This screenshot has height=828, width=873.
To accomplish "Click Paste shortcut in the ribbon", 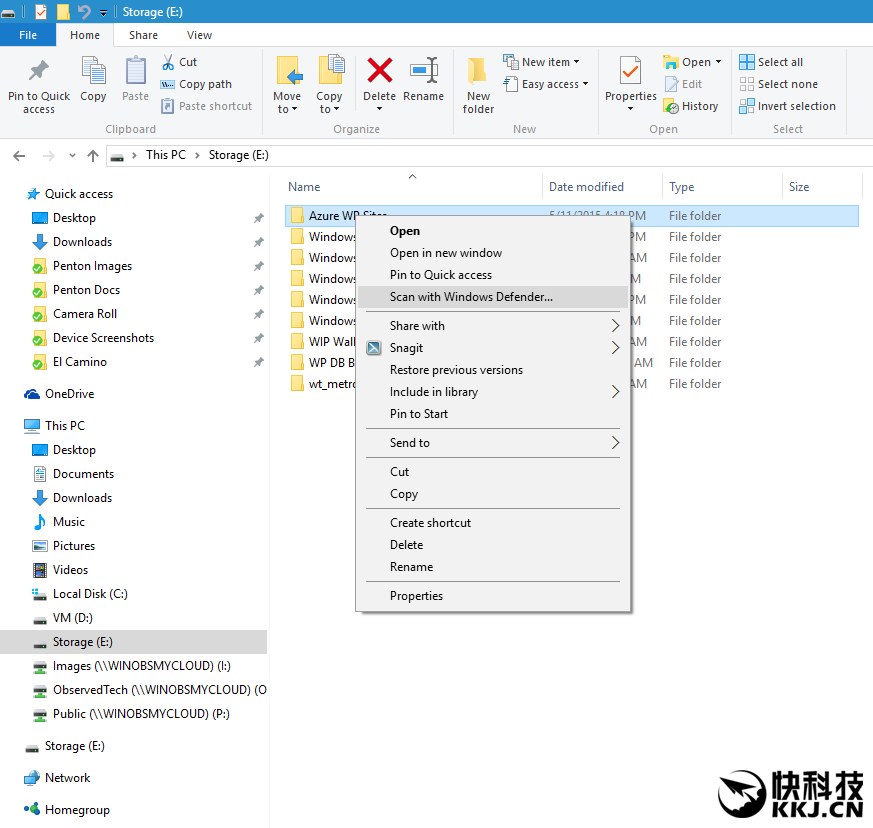I will tap(207, 106).
